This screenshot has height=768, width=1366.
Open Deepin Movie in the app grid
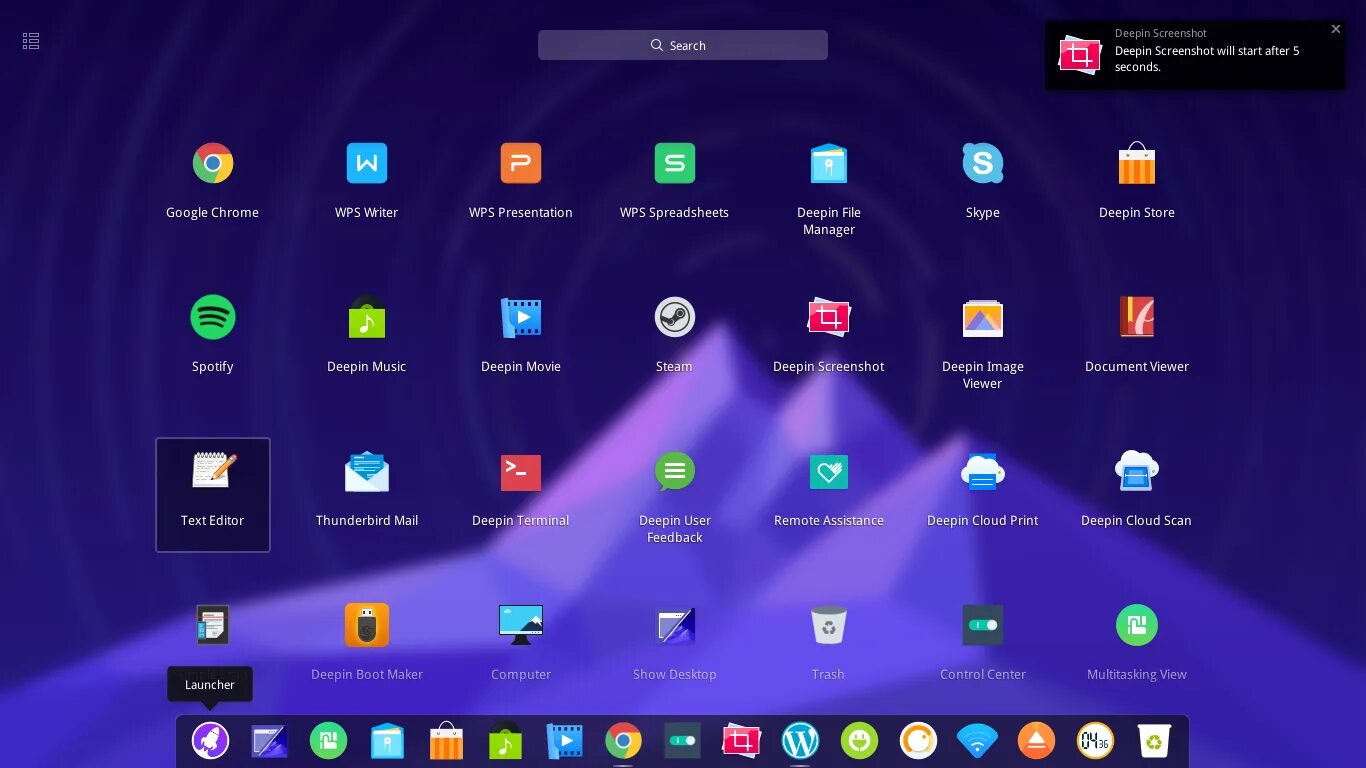tap(520, 317)
